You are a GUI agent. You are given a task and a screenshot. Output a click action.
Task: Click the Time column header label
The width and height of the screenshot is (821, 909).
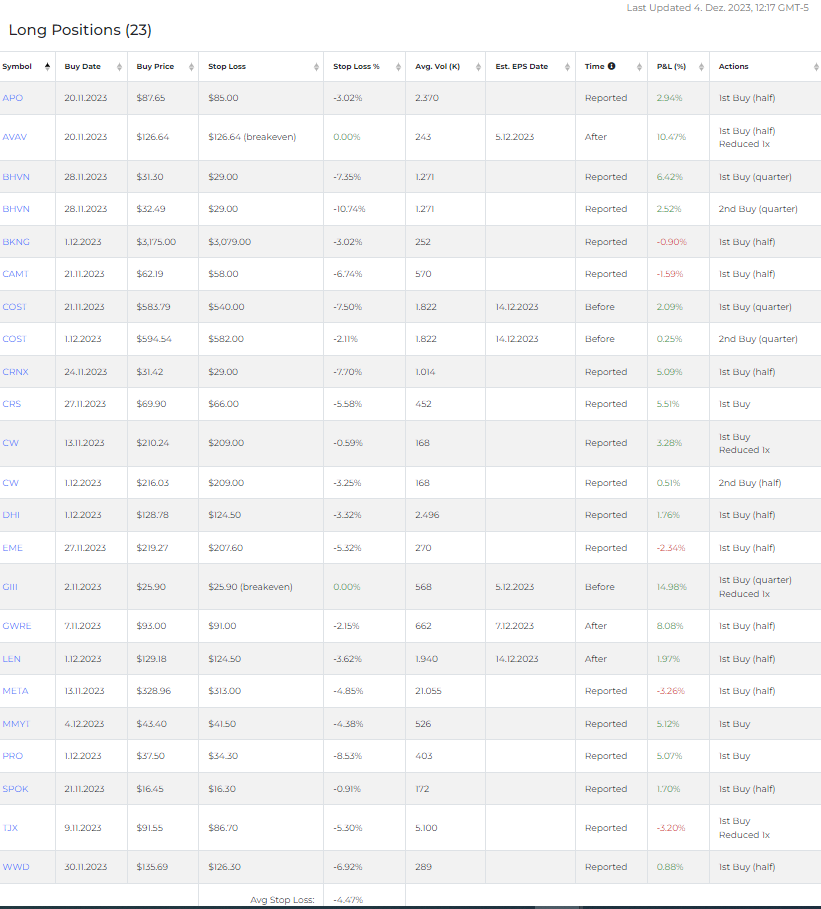[594, 67]
